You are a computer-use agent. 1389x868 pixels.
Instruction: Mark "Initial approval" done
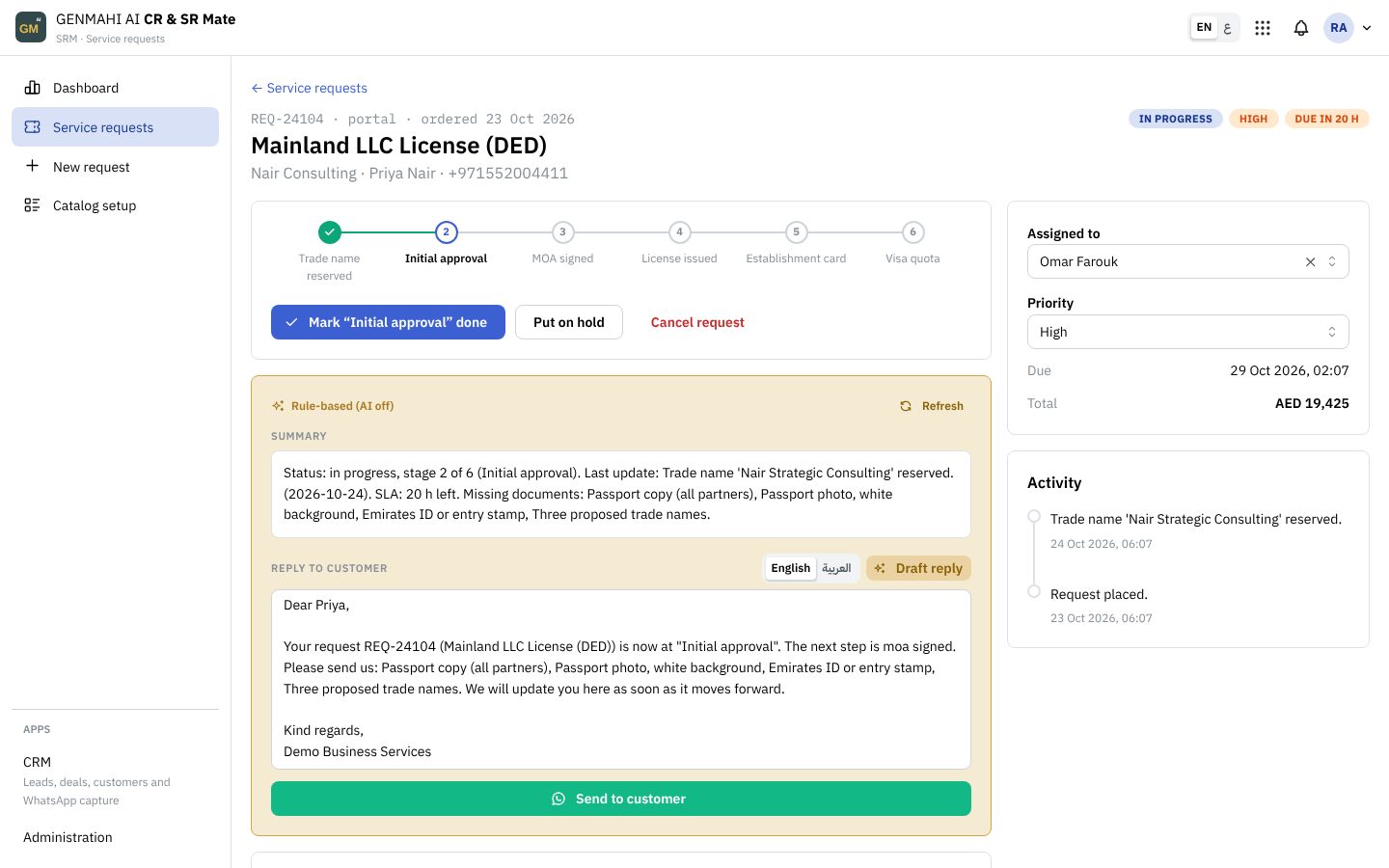pos(388,322)
